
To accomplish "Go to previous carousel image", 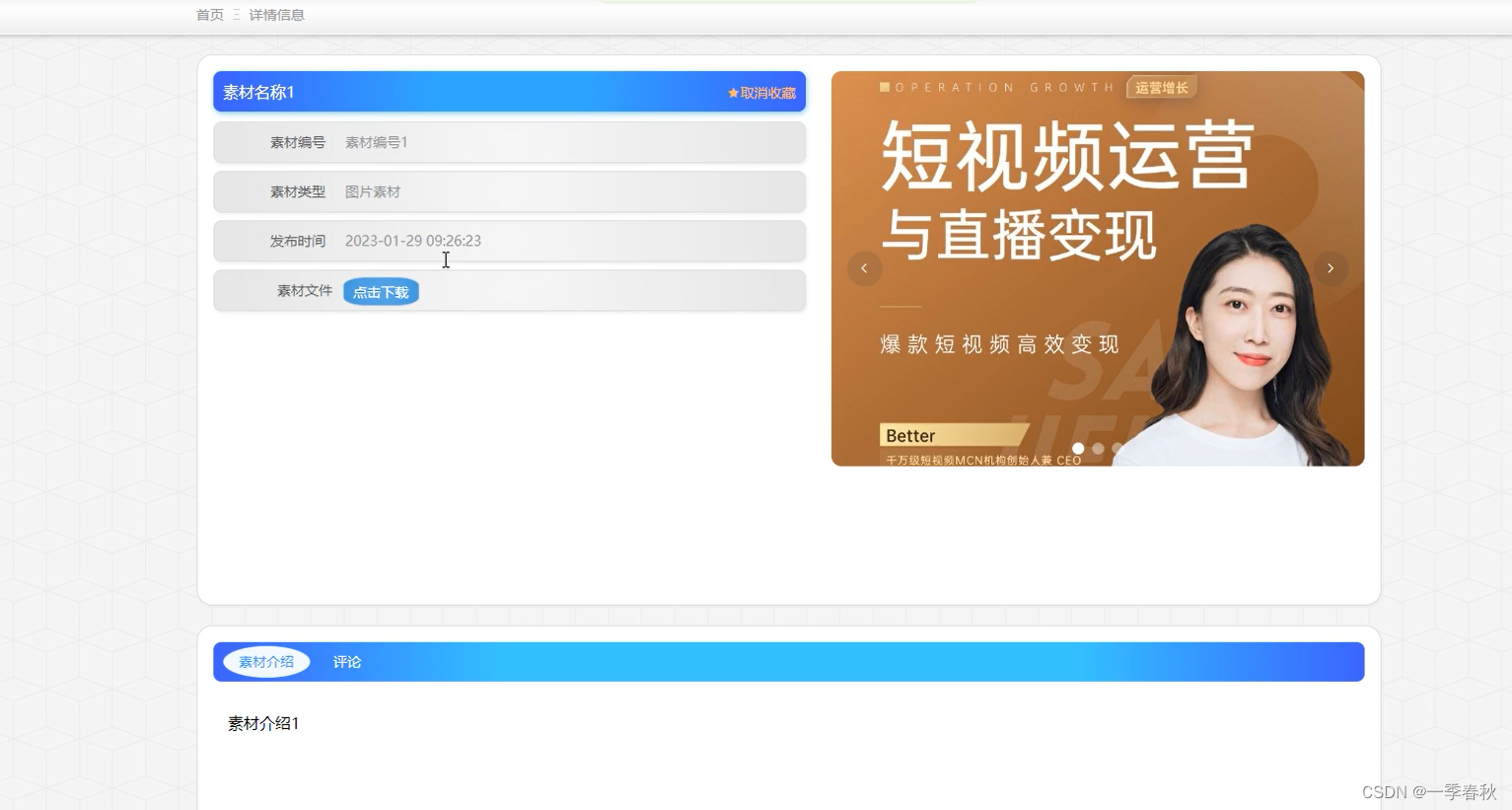I will point(864,268).
